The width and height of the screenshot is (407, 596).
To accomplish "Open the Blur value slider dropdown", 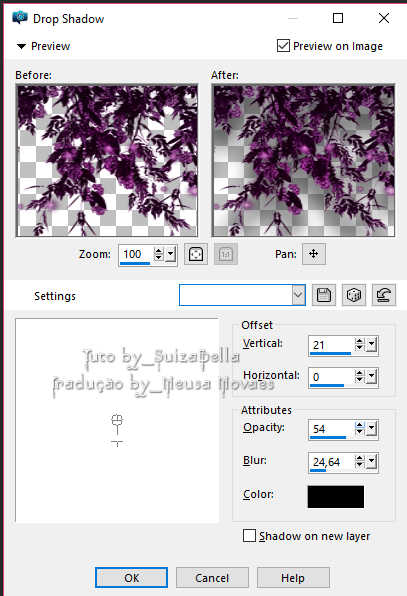I will [372, 462].
